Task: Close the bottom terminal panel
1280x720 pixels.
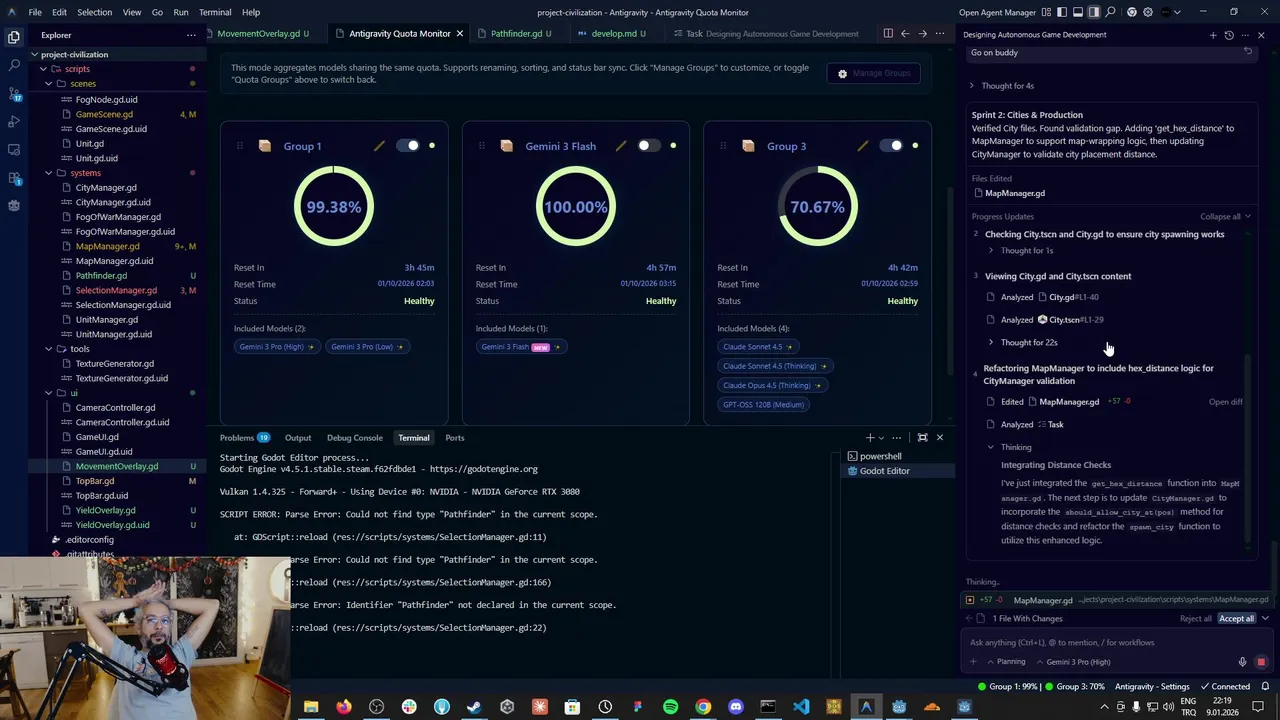Action: (x=939, y=437)
